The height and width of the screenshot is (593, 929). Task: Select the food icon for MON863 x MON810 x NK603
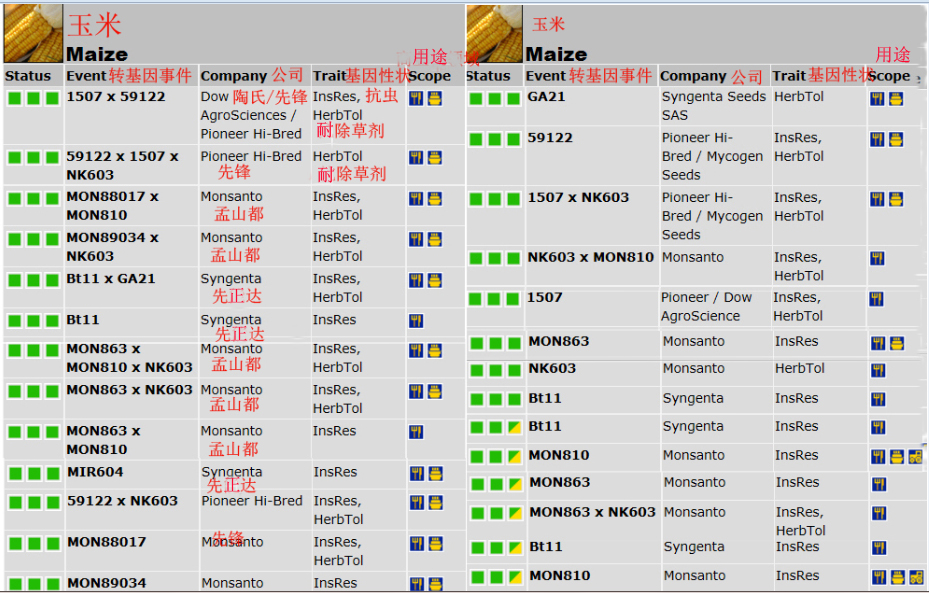tap(416, 351)
